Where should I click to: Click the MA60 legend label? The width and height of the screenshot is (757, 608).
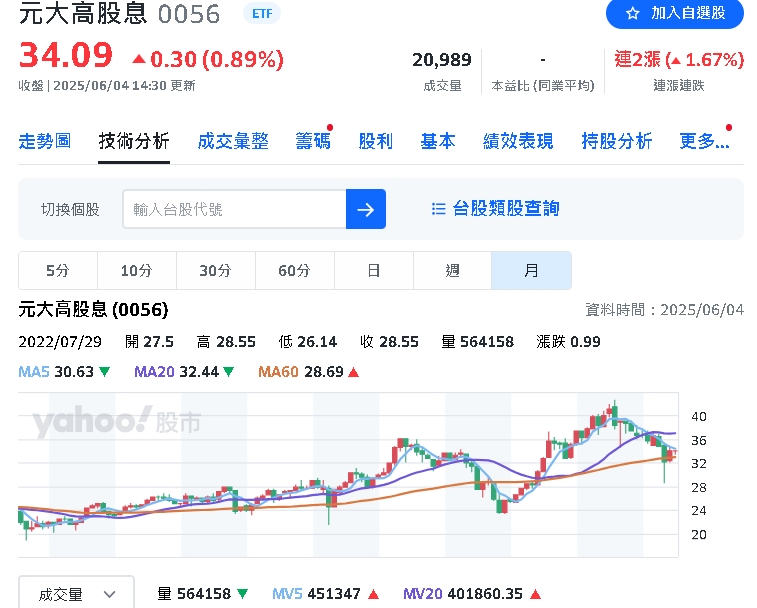coord(278,372)
